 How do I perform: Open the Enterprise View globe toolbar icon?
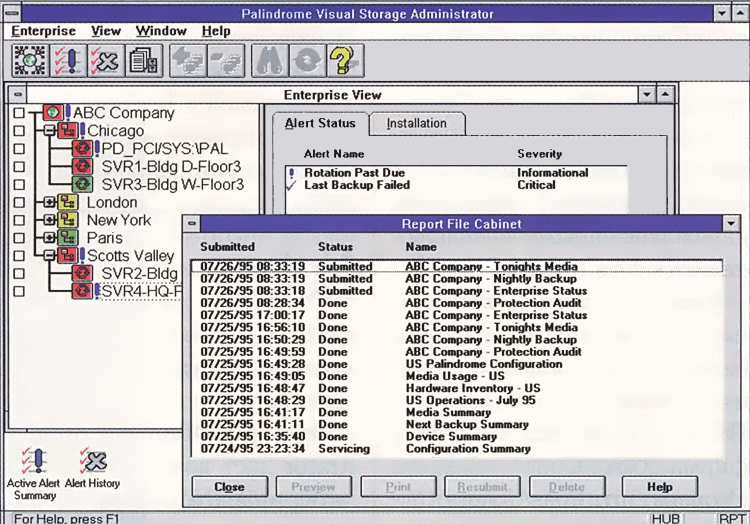30,61
